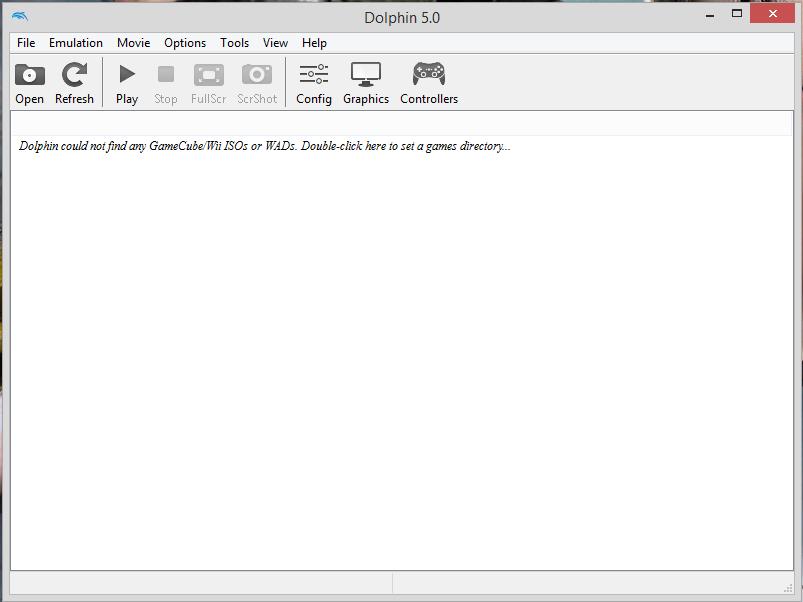Viewport: 803px width, 602px height.
Task: Open the Help menu
Action: click(x=314, y=43)
